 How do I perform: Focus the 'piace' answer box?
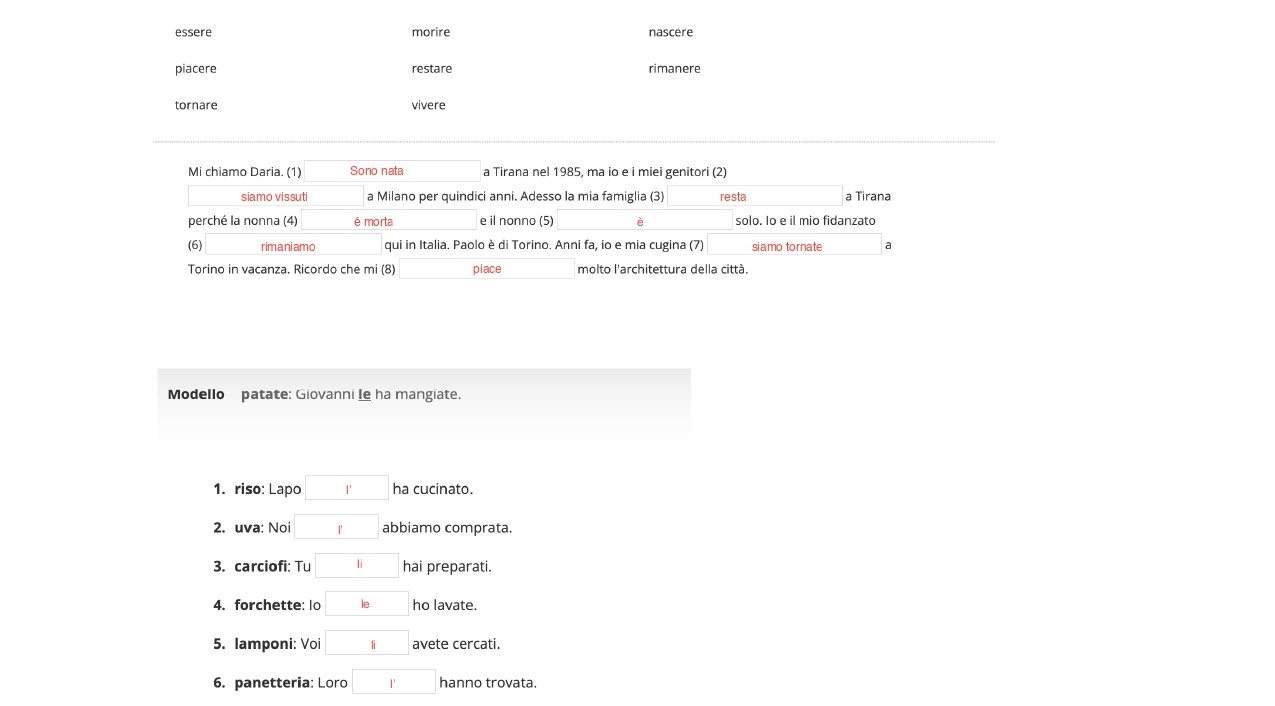pos(487,269)
